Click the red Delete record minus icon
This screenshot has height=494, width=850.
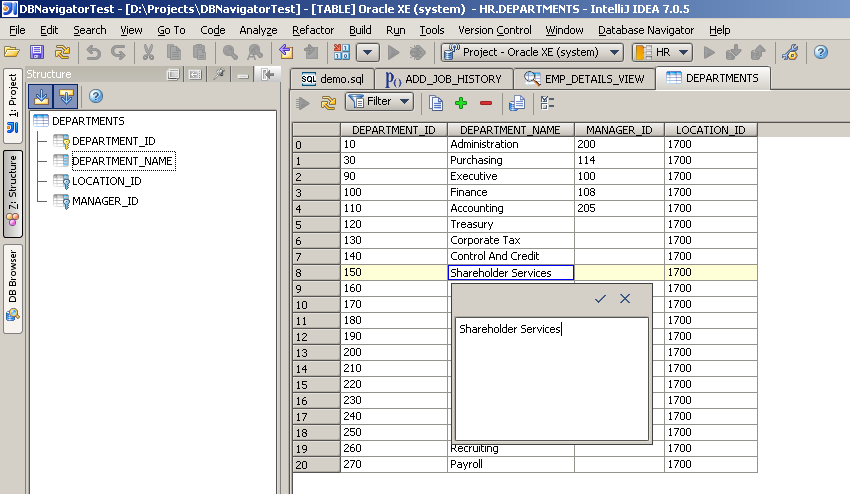486,103
